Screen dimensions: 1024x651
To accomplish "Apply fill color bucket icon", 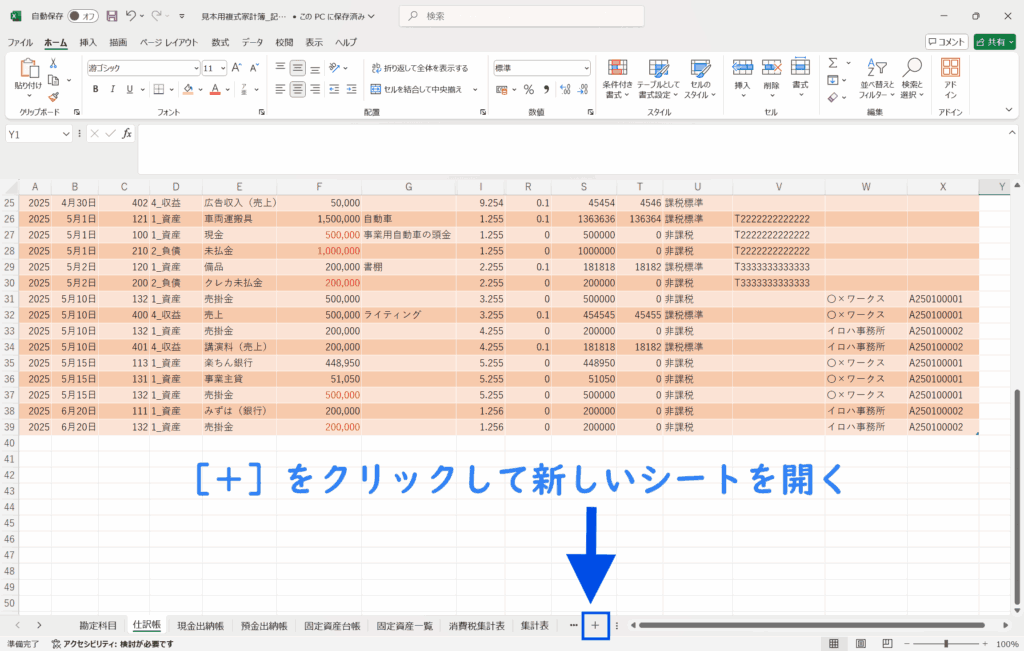I will point(188,89).
